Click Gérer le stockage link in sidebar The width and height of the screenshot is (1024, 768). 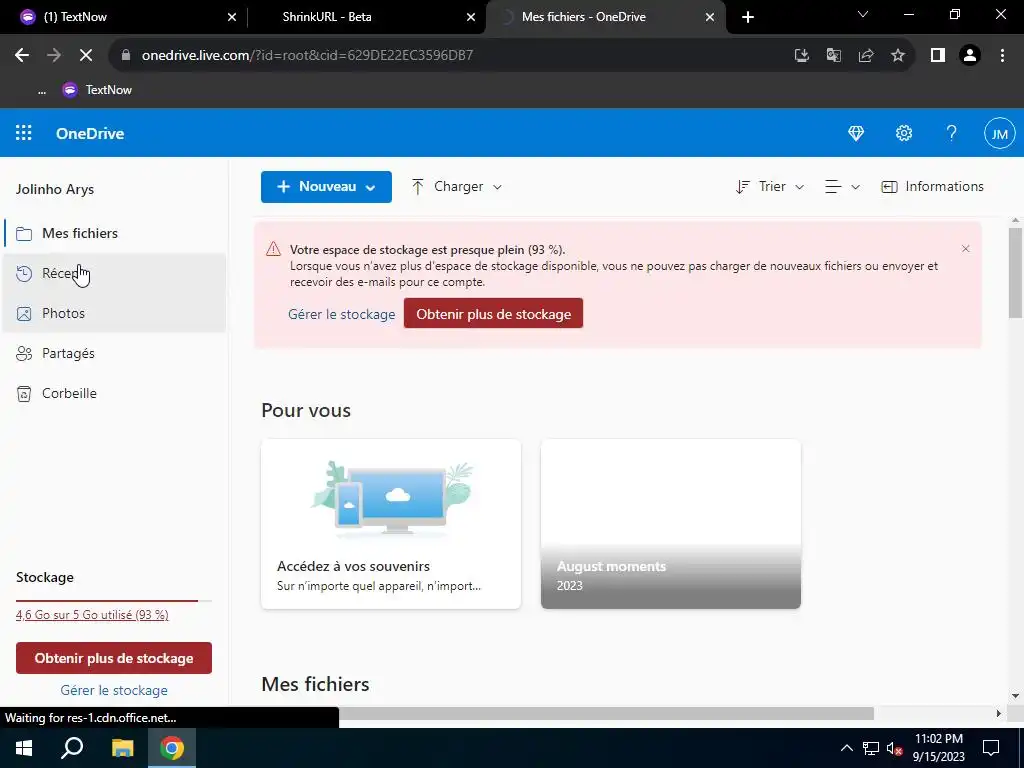pyautogui.click(x=114, y=690)
